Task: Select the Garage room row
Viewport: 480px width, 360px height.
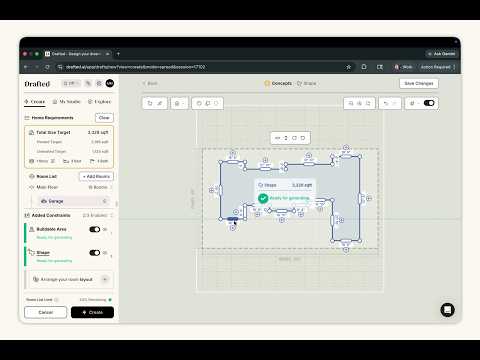Action: click(74, 201)
